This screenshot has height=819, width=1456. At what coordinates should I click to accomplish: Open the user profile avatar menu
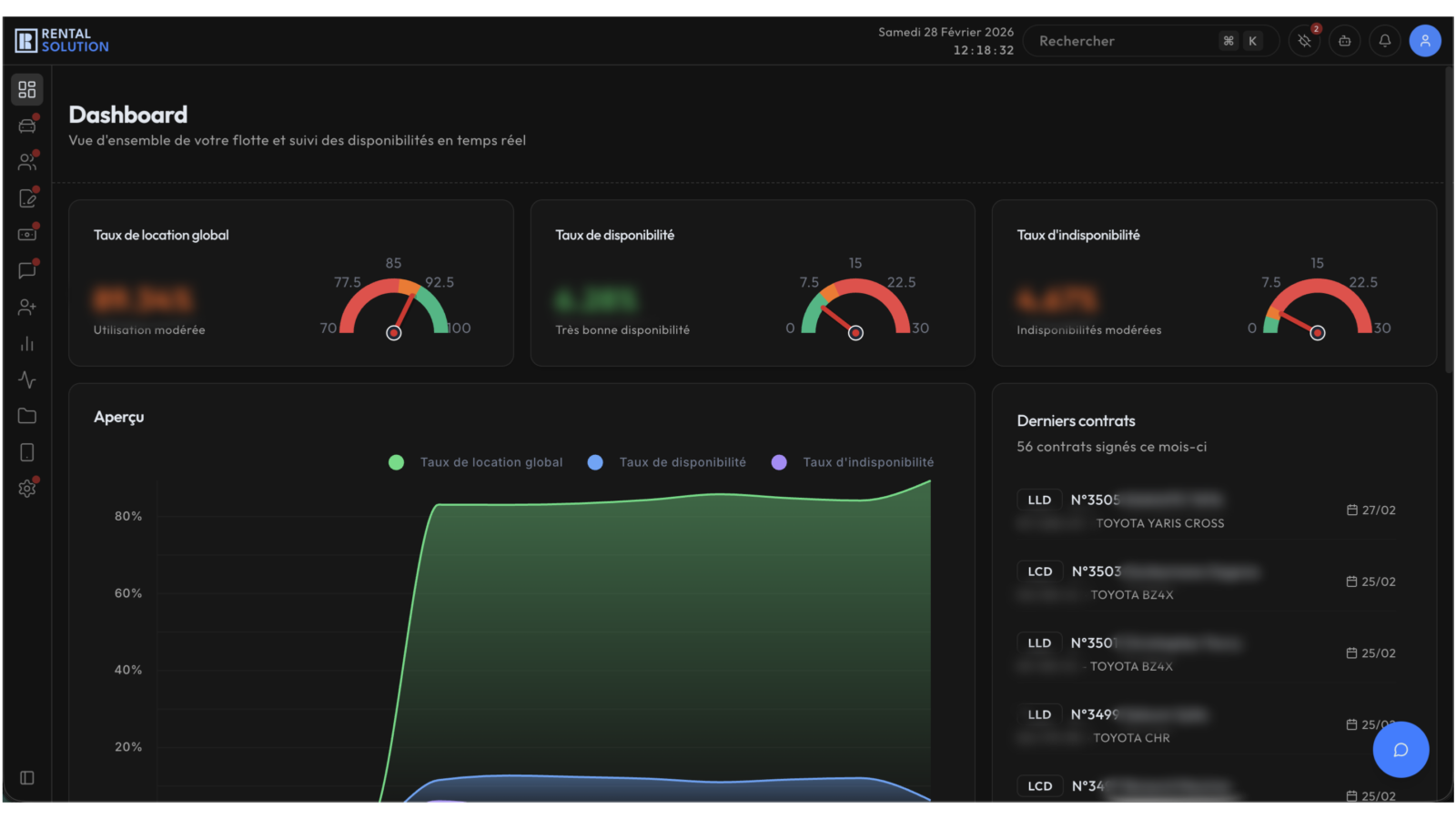click(x=1424, y=41)
